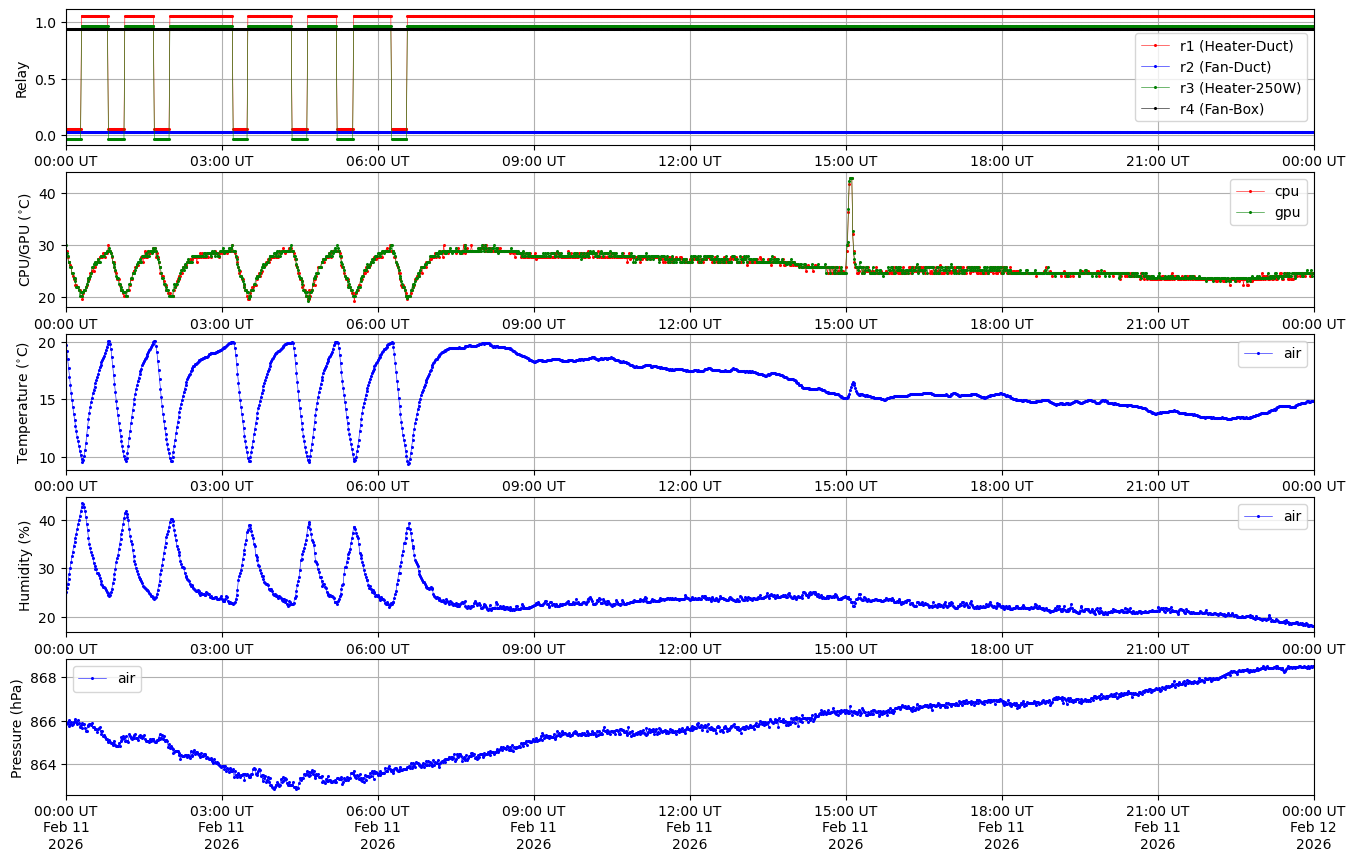The image size is (1355, 861).
Task: Click the CPU/GPU spike peak after 15:00 UT
Action: coord(850,179)
